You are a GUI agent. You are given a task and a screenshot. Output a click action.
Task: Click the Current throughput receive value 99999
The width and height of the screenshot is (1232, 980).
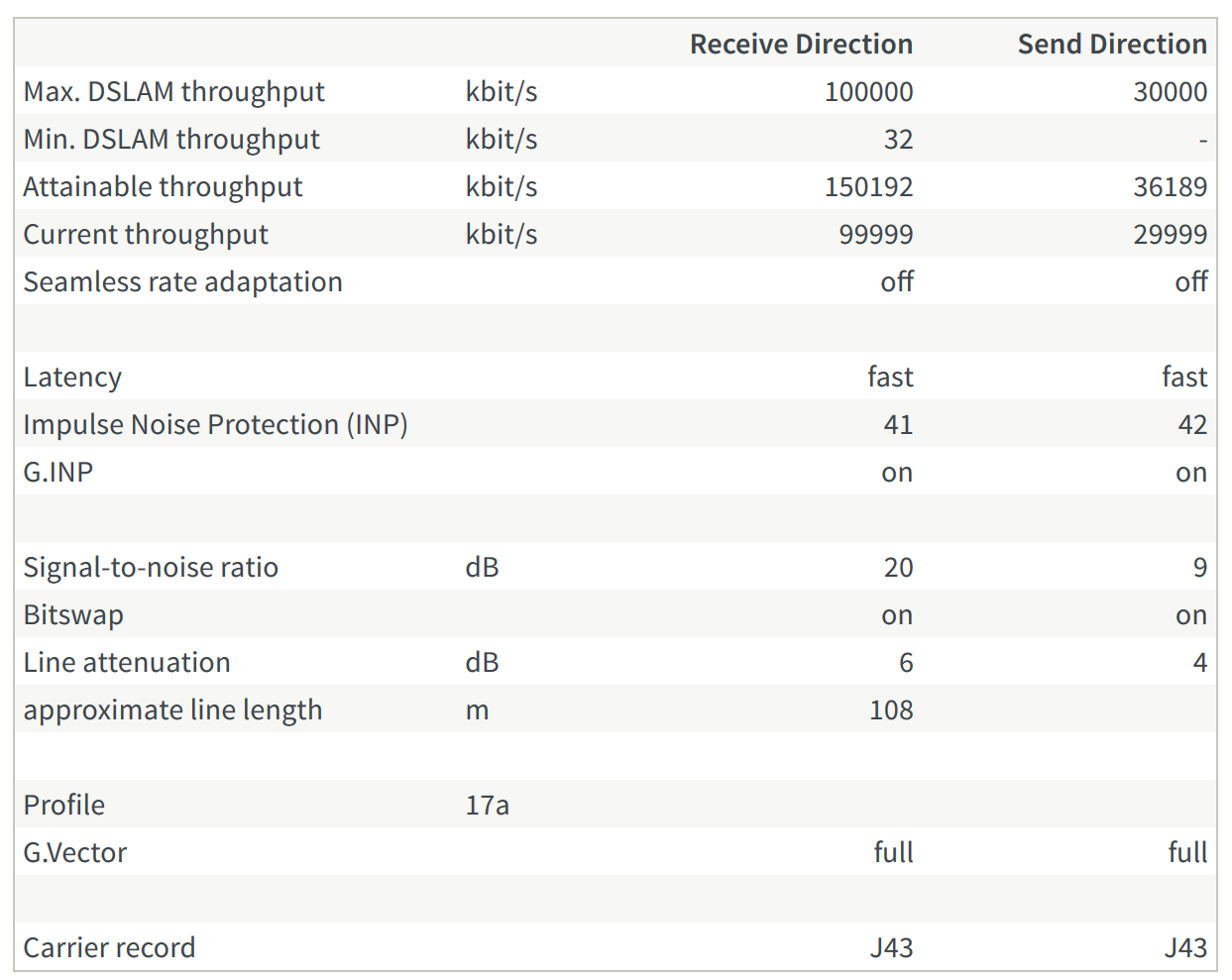click(x=876, y=234)
